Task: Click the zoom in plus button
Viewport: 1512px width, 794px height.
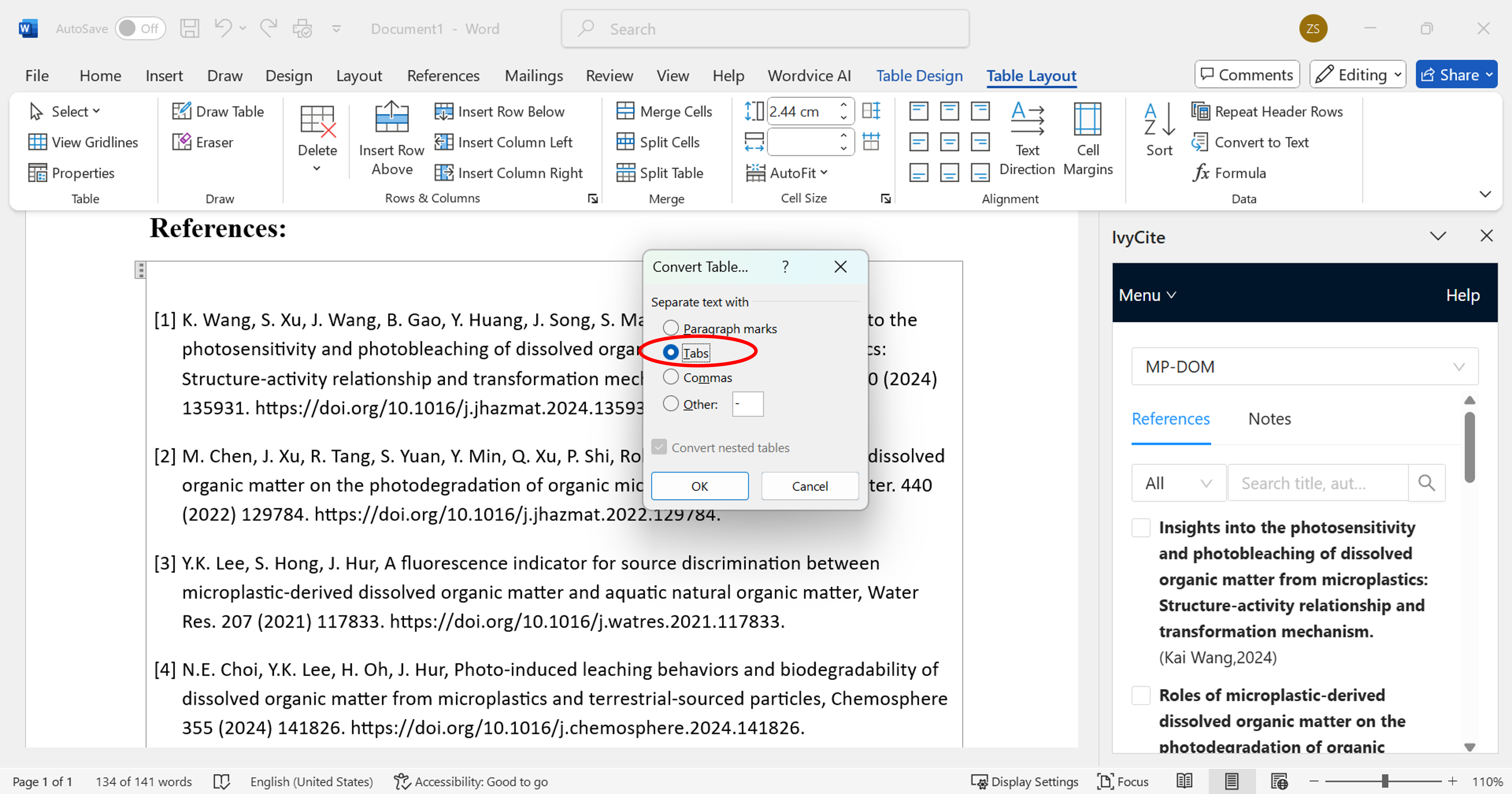Action: 1452,781
